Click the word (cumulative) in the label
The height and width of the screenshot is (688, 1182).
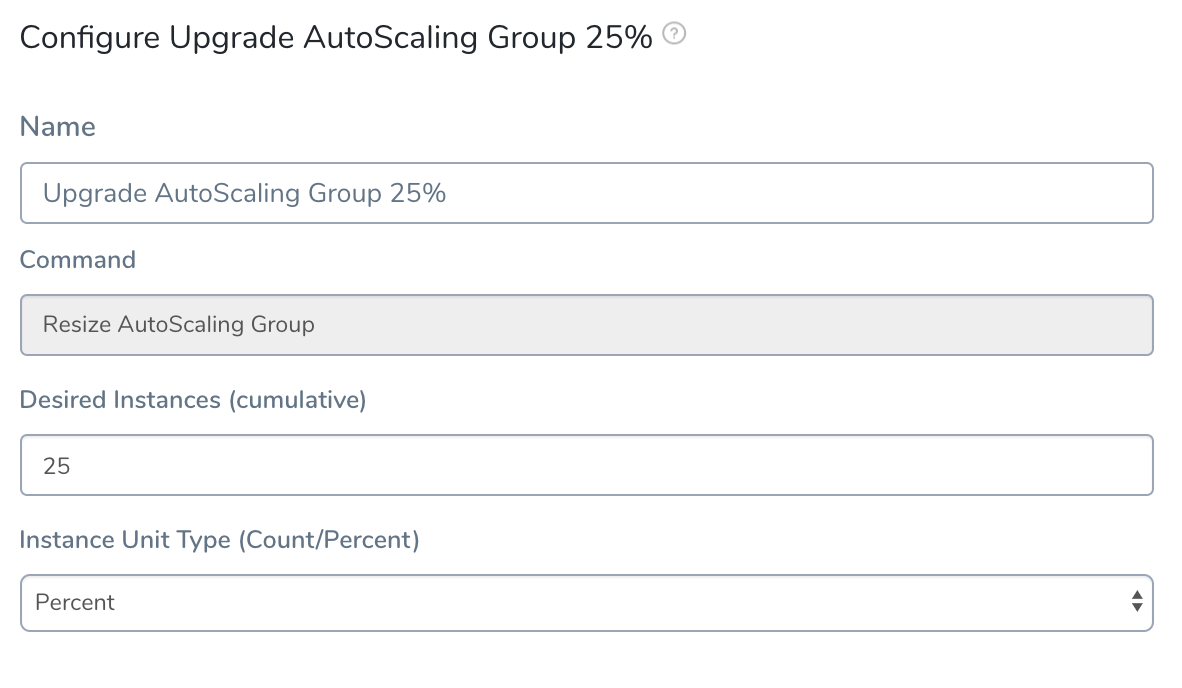(297, 399)
